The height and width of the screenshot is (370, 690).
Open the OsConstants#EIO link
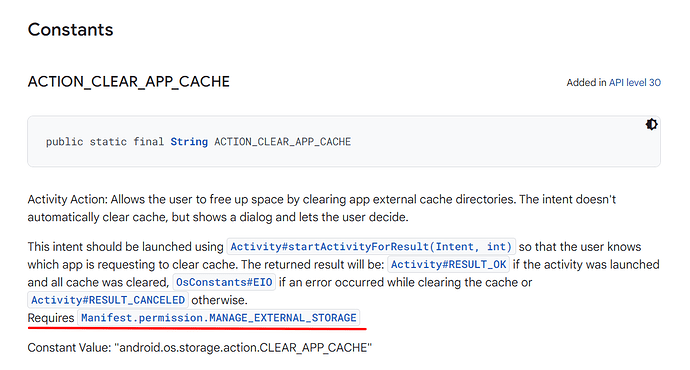point(224,282)
